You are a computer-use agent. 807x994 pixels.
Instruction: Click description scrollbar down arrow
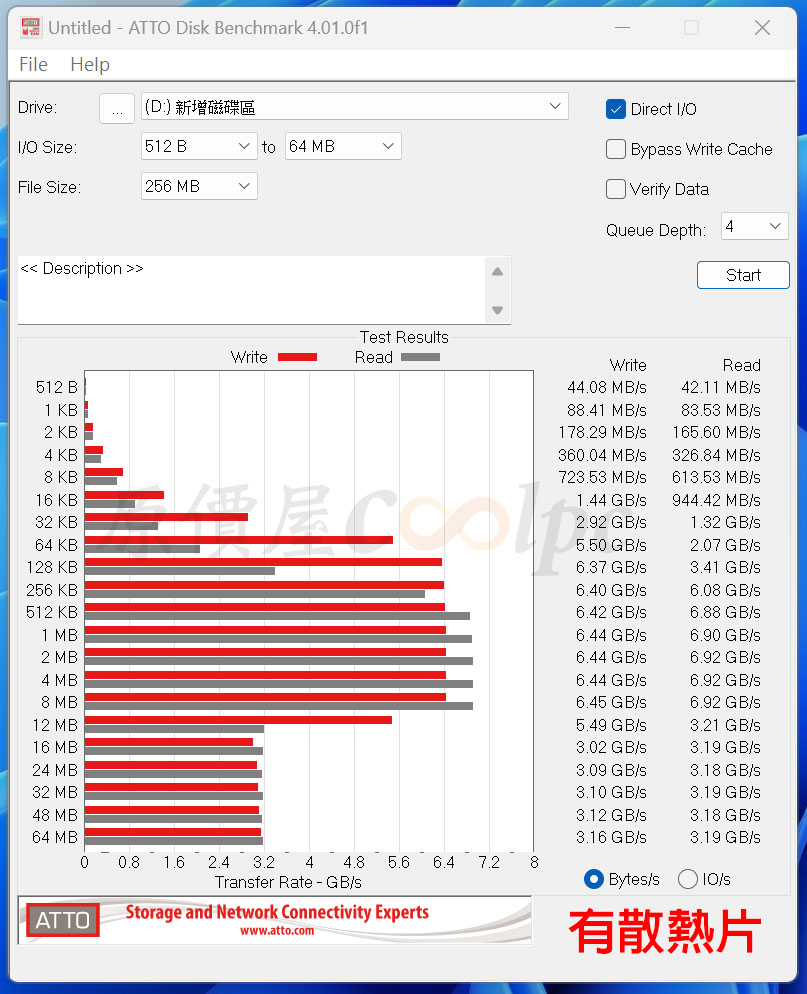(498, 310)
